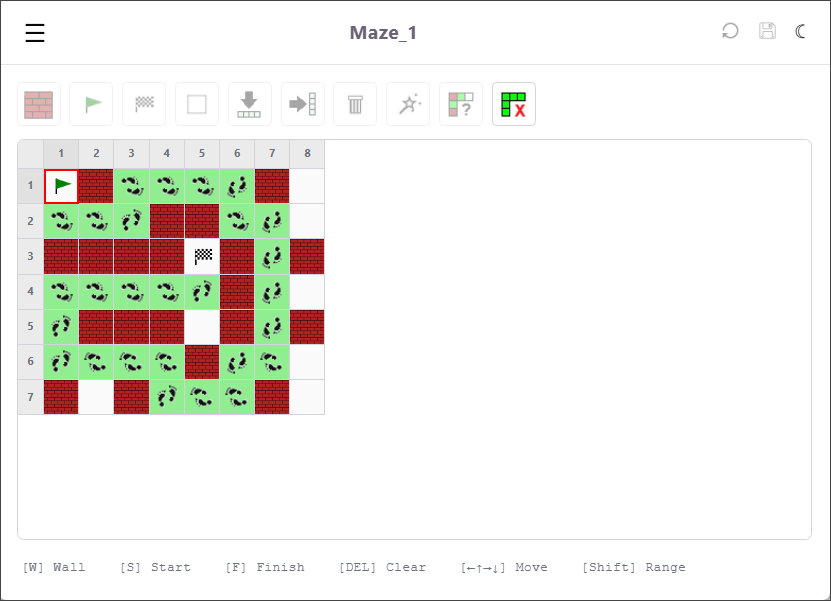The height and width of the screenshot is (601, 831).
Task: Click column header 8
Action: [x=307, y=153]
